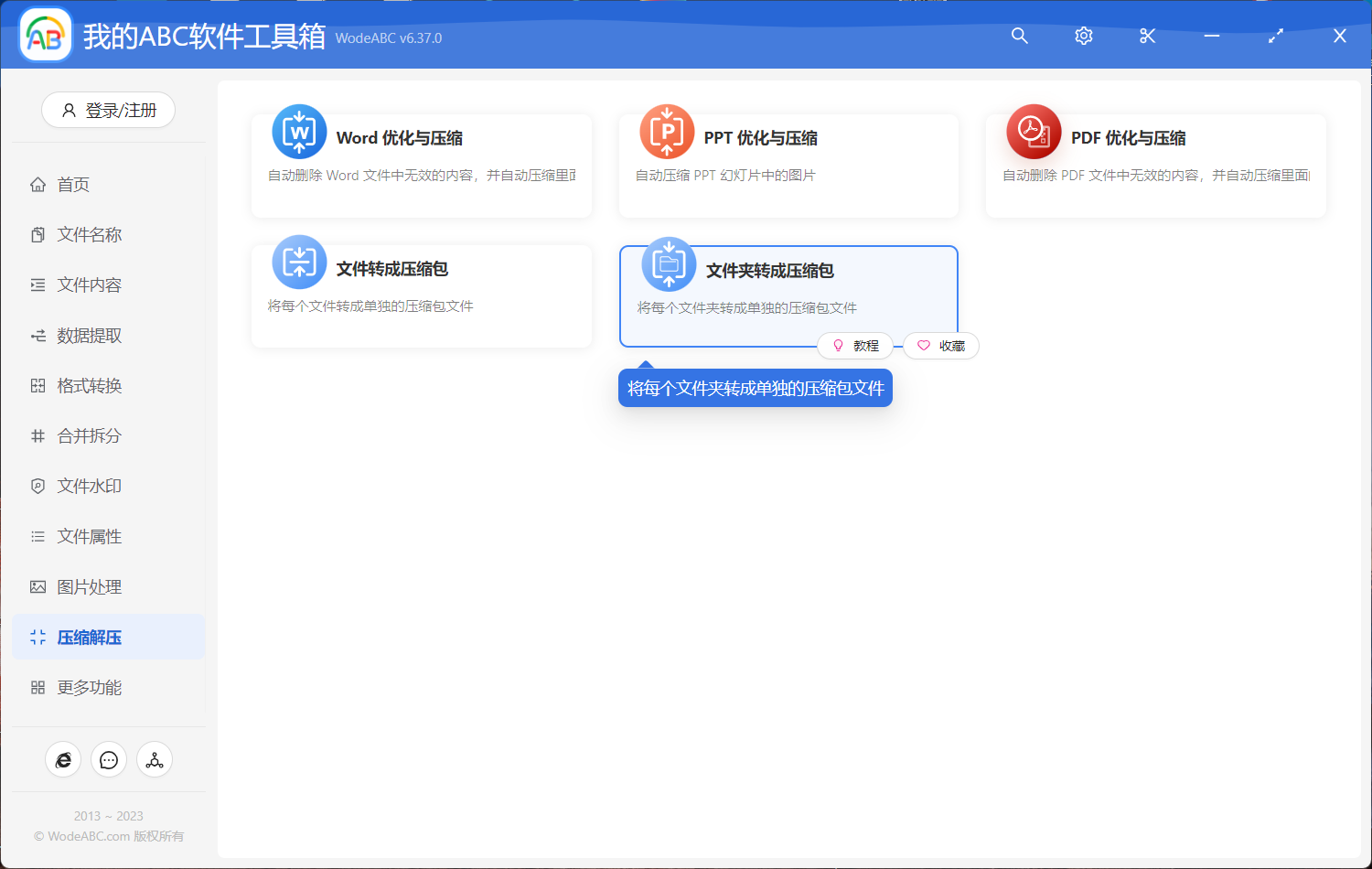Open 更多功能 in the sidebar
This screenshot has width=1372, height=869.
pyautogui.click(x=89, y=688)
